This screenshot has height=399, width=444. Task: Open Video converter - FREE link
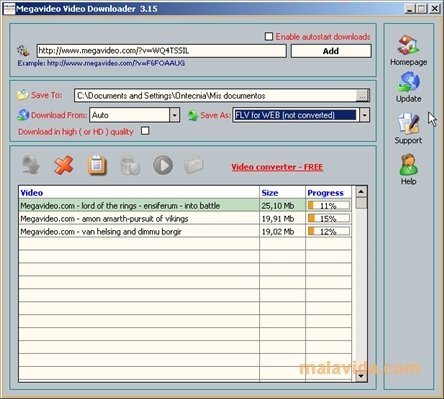click(277, 167)
